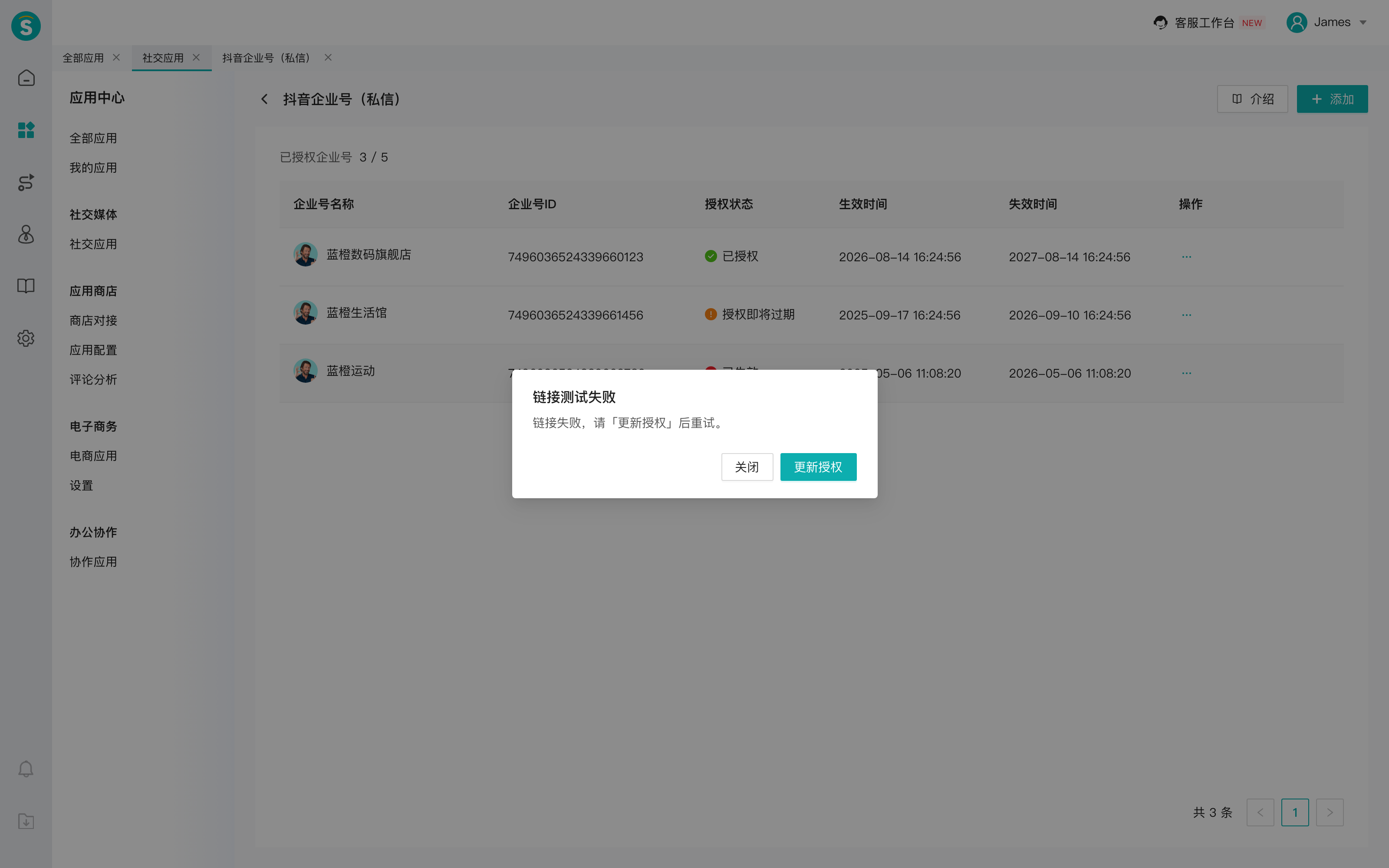The width and height of the screenshot is (1389, 868).
Task: Select 评论分析 in the sidebar menu
Action: click(93, 379)
